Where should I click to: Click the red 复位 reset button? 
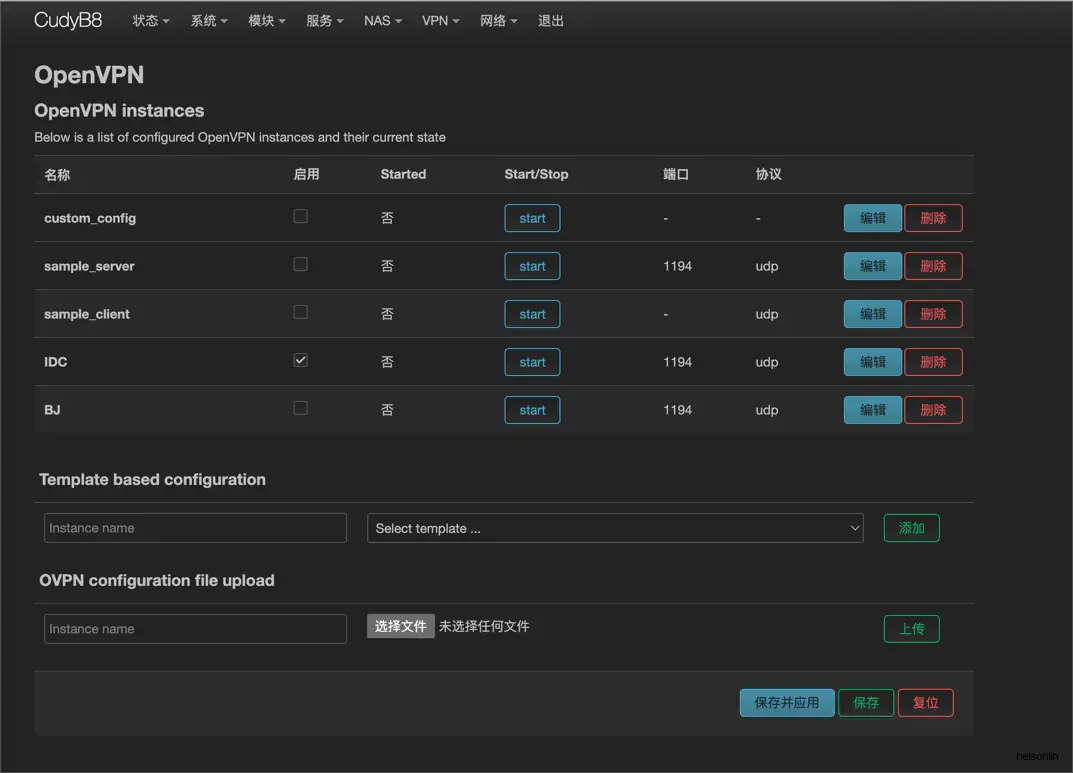tap(925, 703)
